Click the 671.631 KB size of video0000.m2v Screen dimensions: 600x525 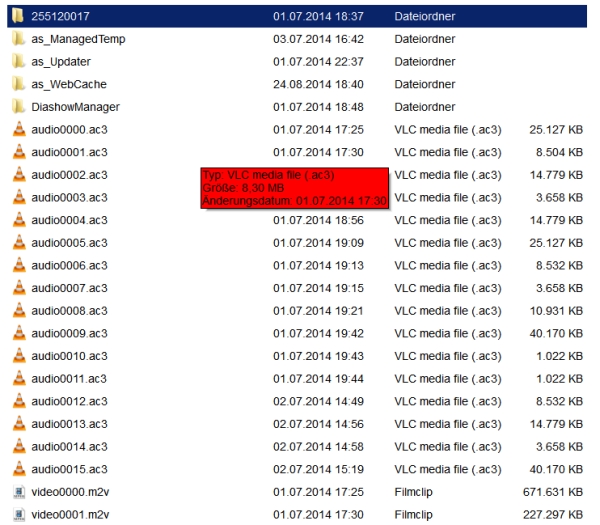pyautogui.click(x=551, y=492)
